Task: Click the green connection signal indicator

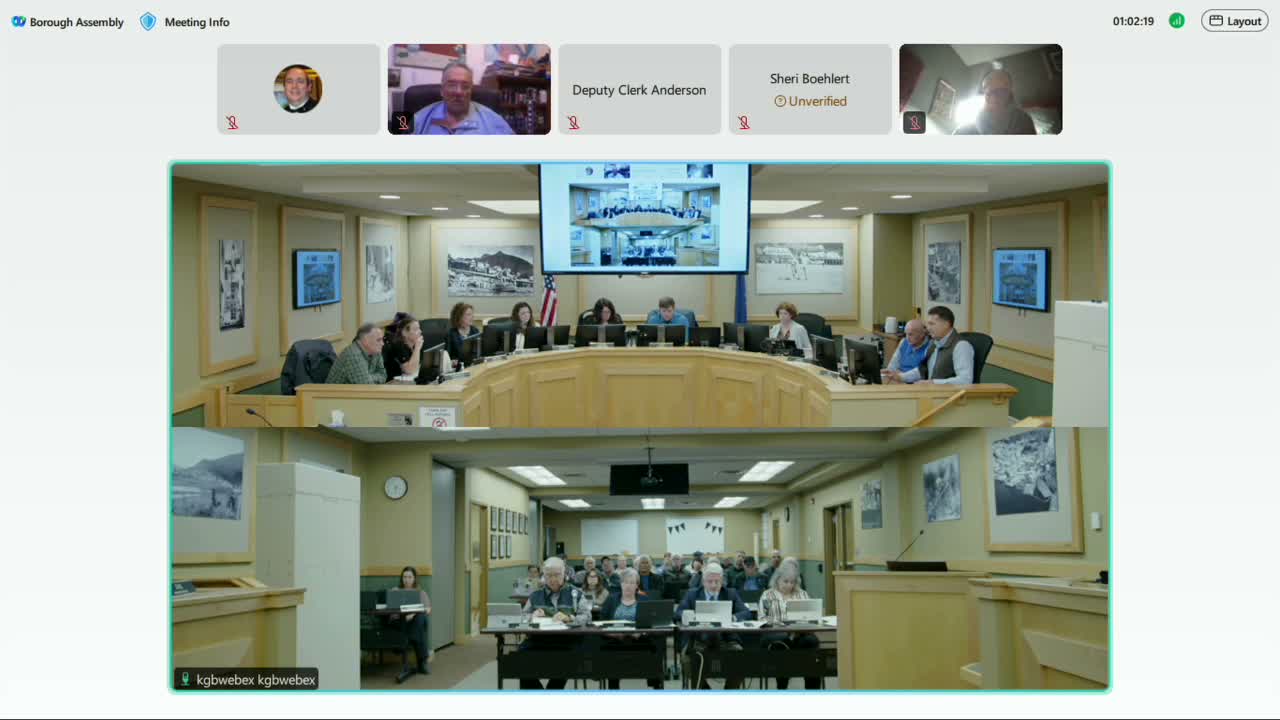Action: coord(1177,21)
